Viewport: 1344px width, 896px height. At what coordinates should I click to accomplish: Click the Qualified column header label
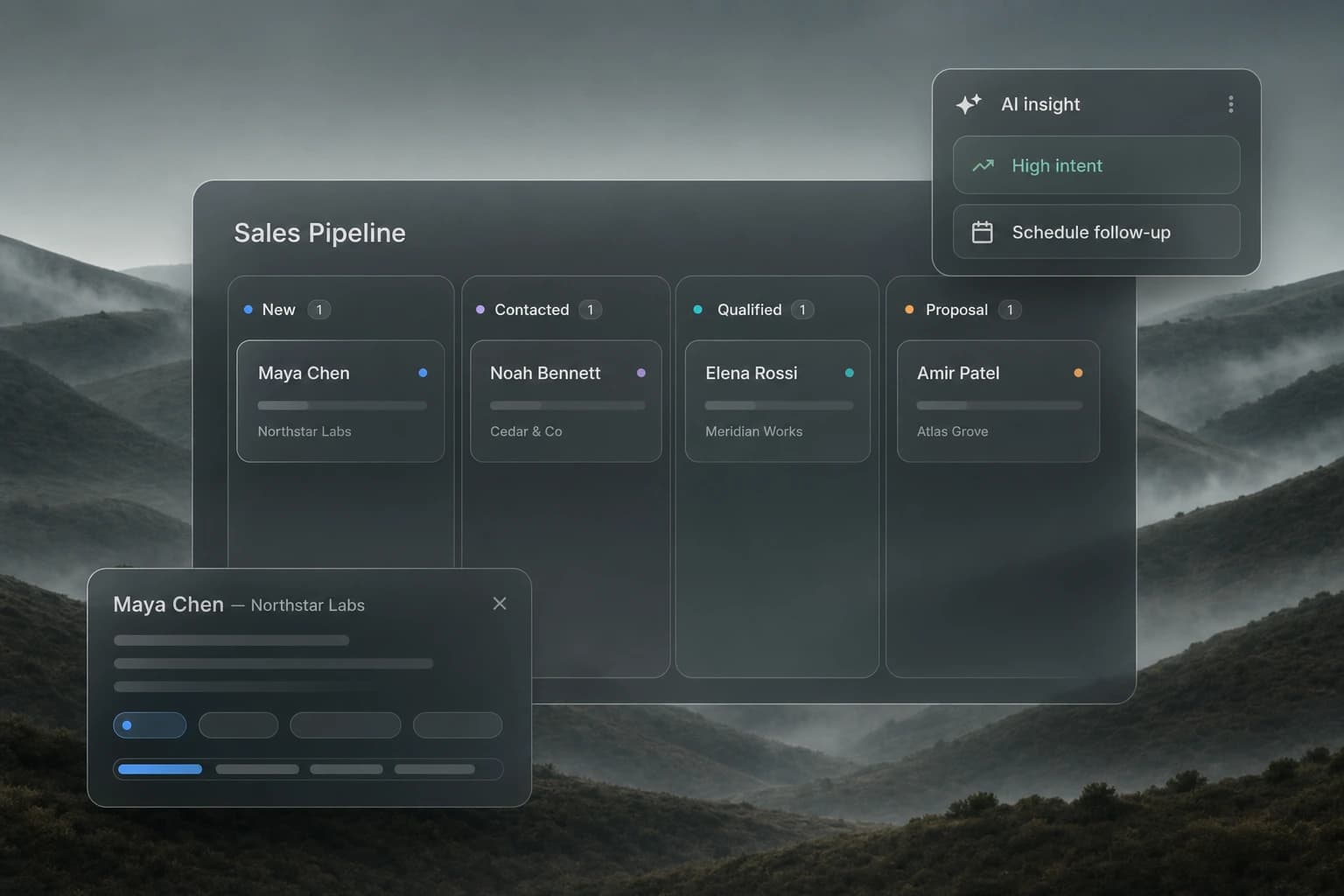tap(749, 310)
